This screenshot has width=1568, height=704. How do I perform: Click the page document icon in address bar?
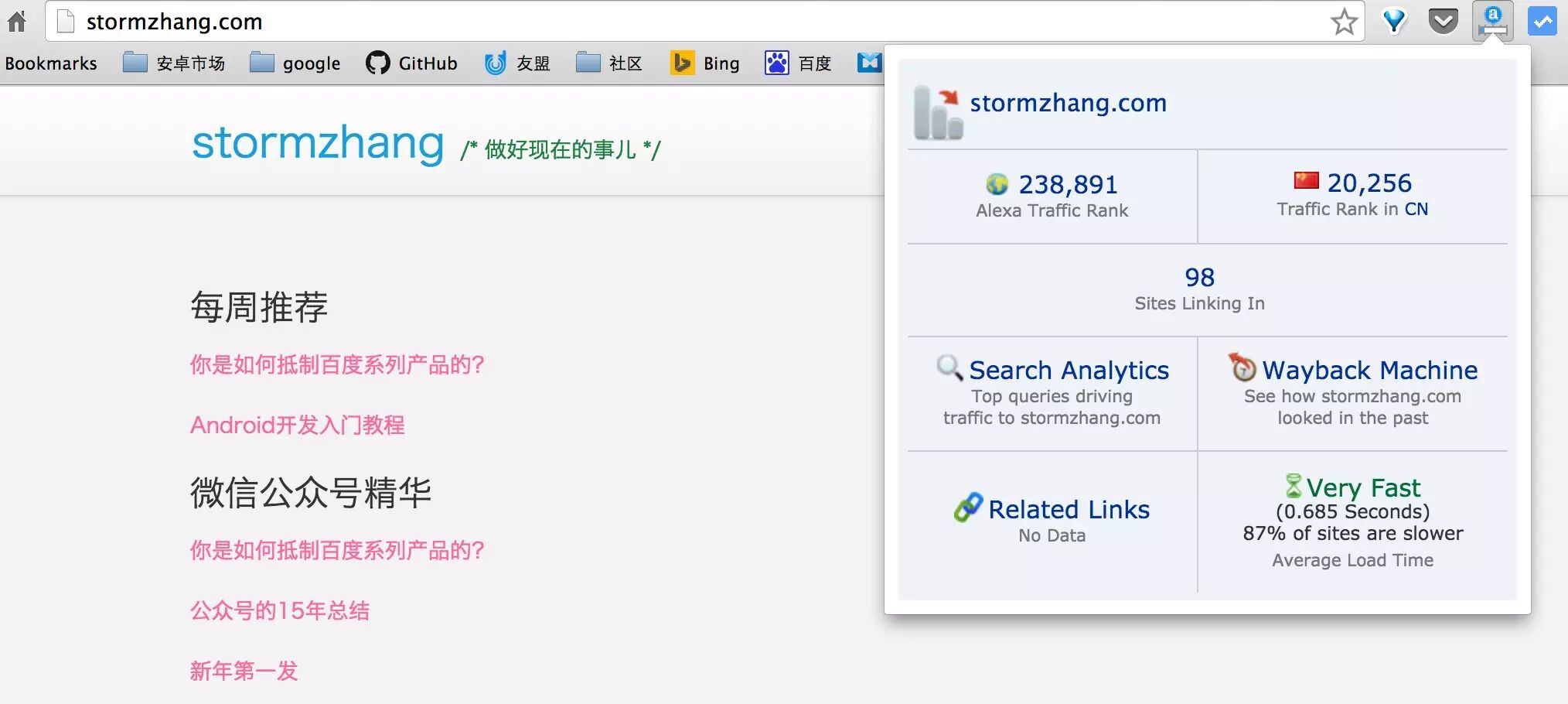(66, 22)
